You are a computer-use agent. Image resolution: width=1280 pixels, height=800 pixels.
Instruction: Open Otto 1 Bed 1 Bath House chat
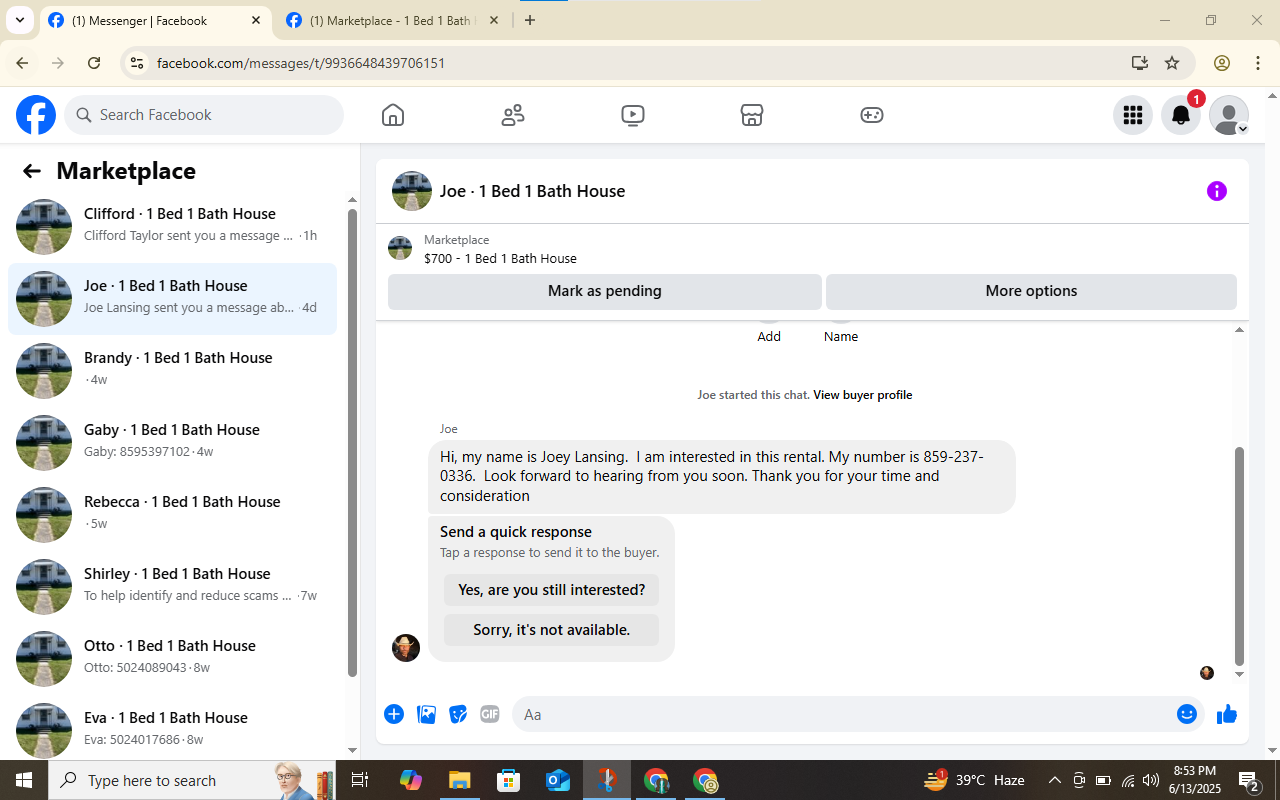point(172,659)
